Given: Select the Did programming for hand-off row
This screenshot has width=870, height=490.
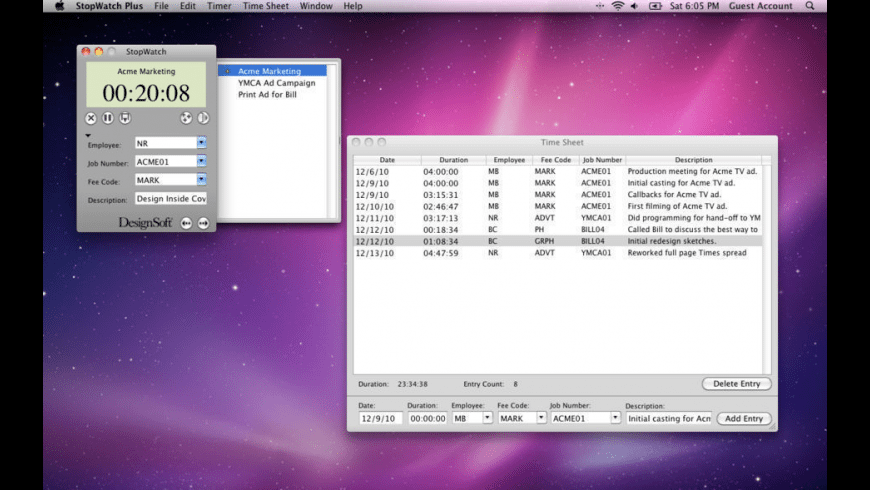Looking at the screenshot, I should point(558,218).
